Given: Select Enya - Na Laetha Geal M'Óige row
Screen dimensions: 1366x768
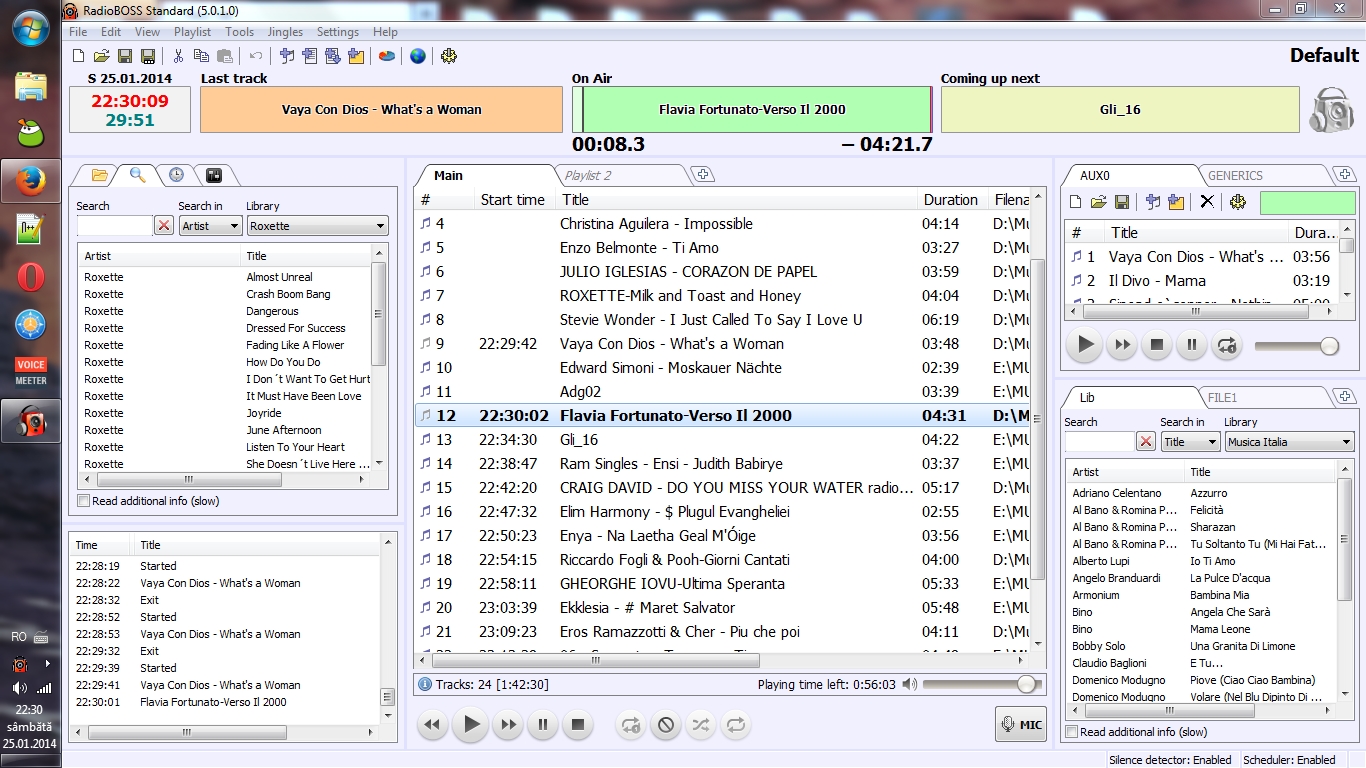Looking at the screenshot, I should [724, 536].
